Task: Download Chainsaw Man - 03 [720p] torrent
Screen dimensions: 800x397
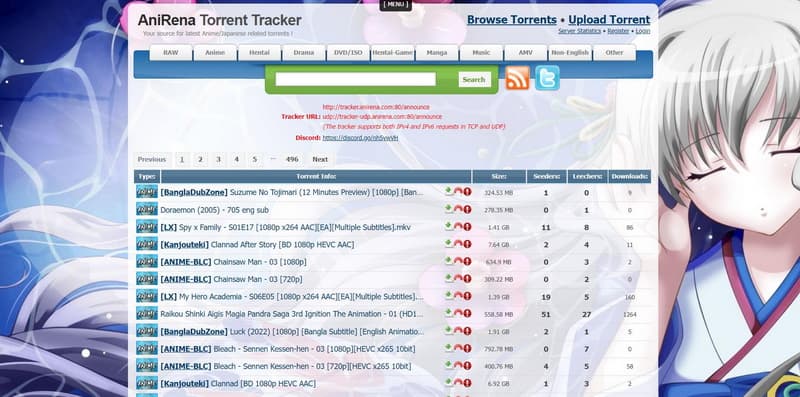Action: point(449,279)
